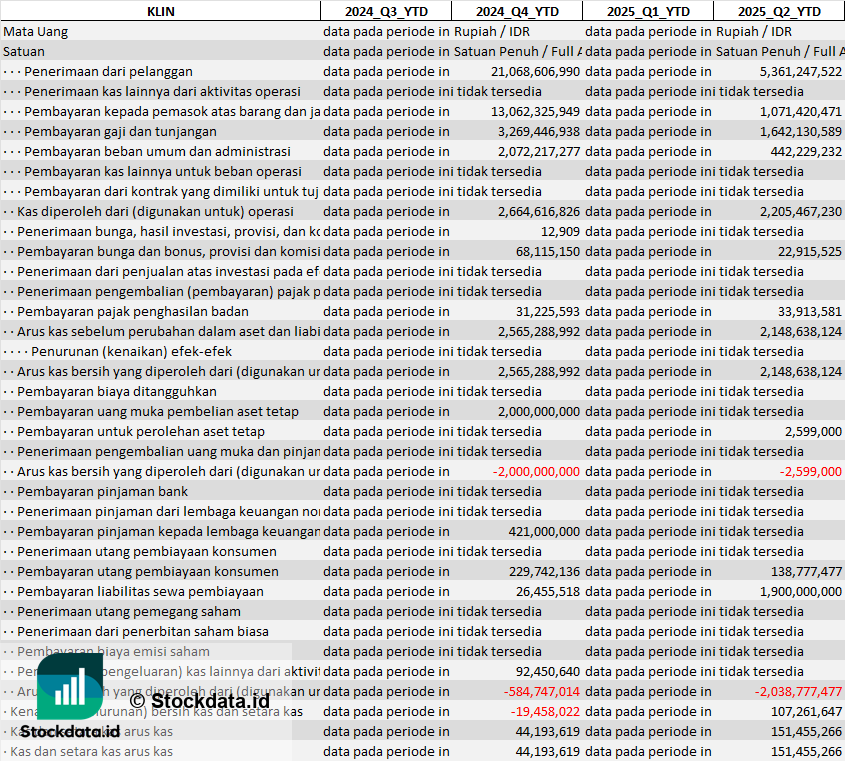
Task: Select value 2,599,000 in black
Action: tap(813, 431)
